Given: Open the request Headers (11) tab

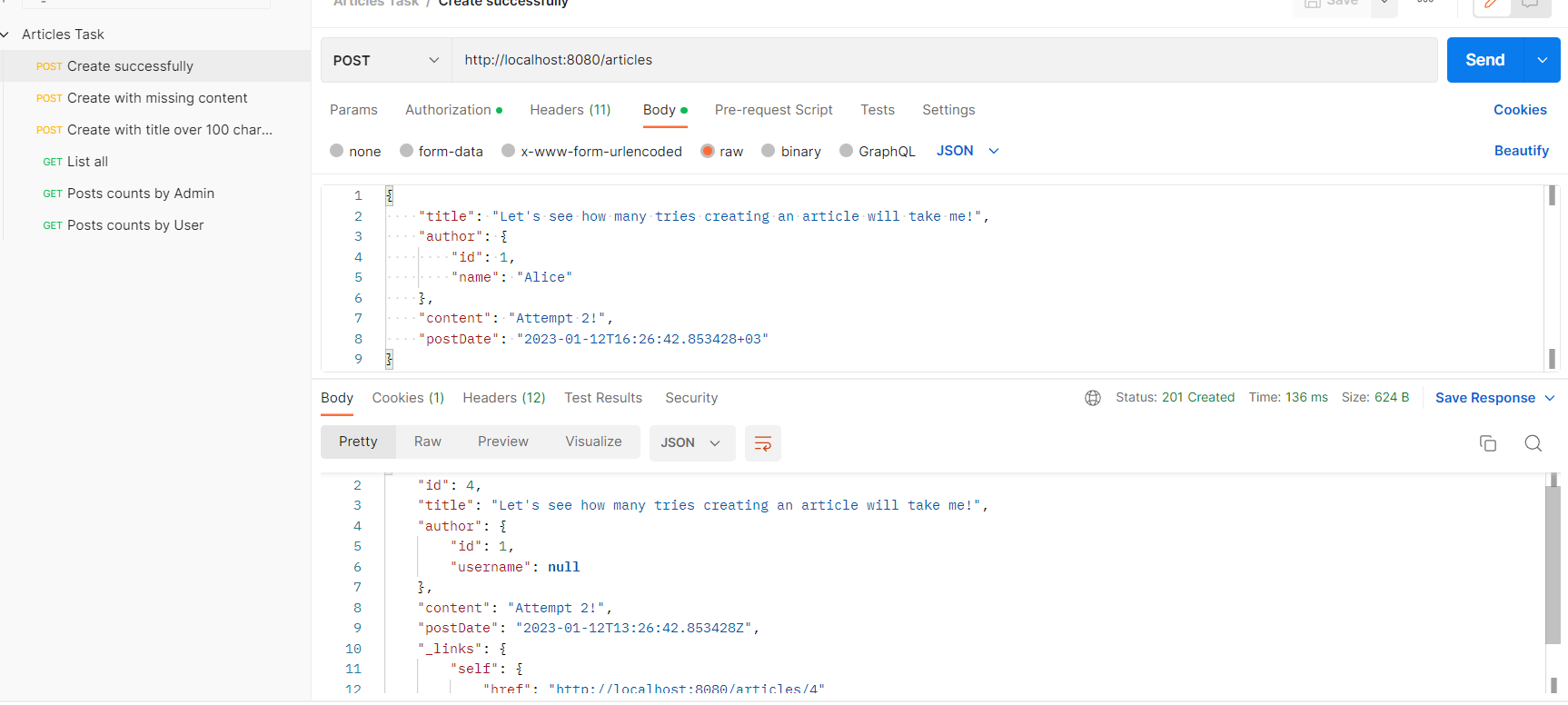Looking at the screenshot, I should point(571,110).
